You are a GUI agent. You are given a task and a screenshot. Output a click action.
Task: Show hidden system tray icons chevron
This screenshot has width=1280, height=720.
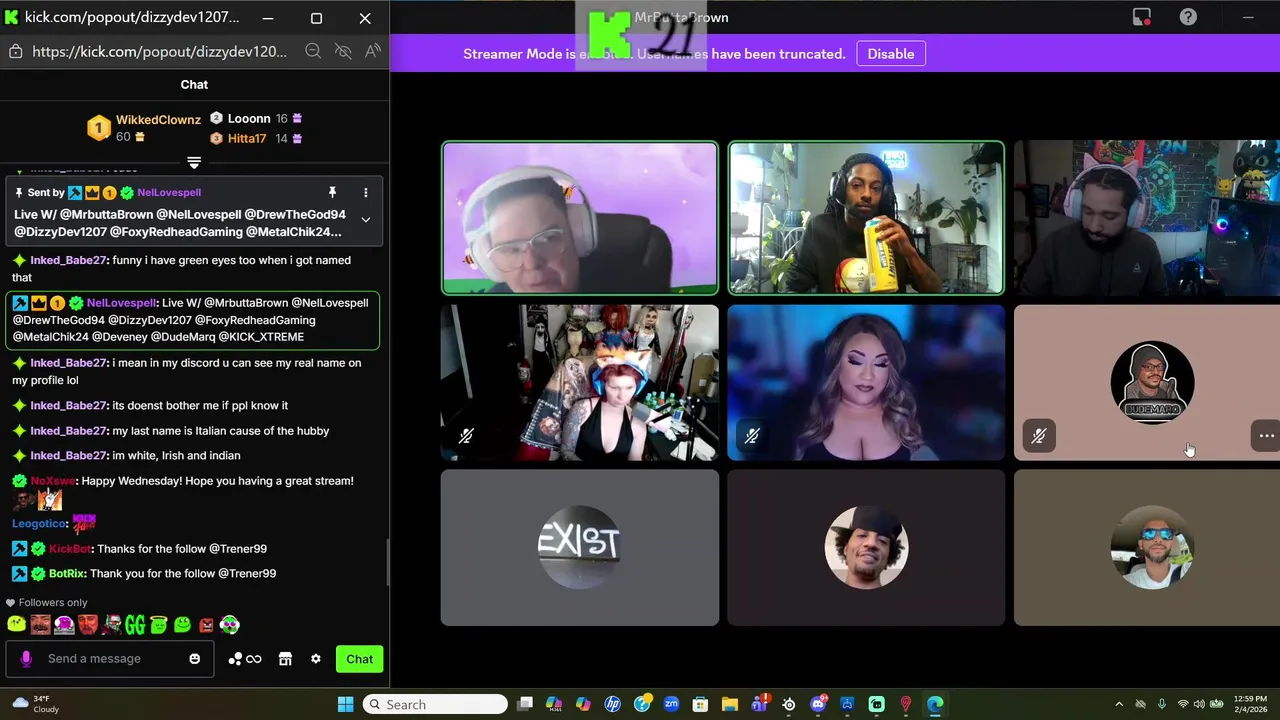tap(1119, 704)
